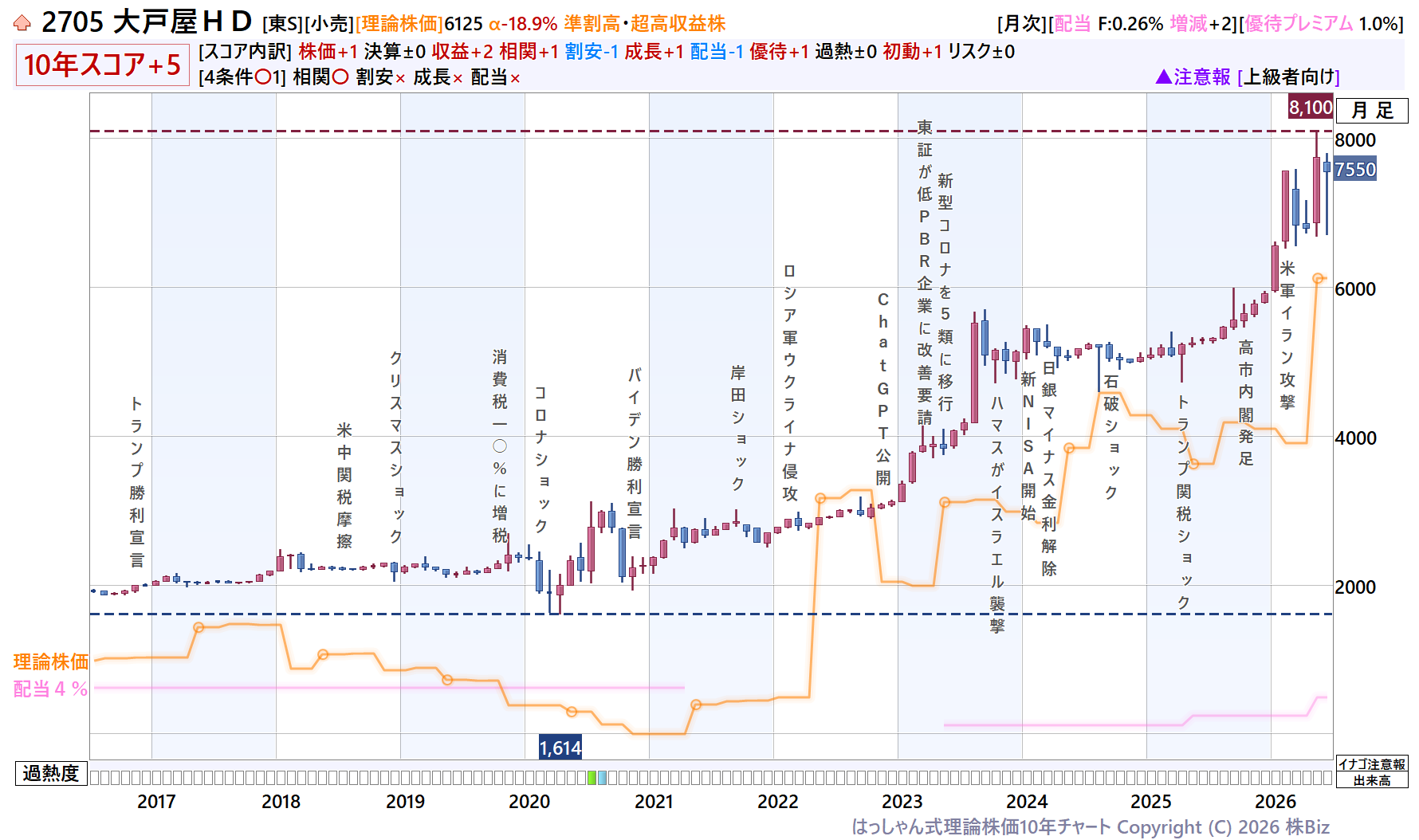This screenshot has width=1419, height=840.
Task: Click the 新NISA開始 event annotation
Action: click(x=1028, y=445)
